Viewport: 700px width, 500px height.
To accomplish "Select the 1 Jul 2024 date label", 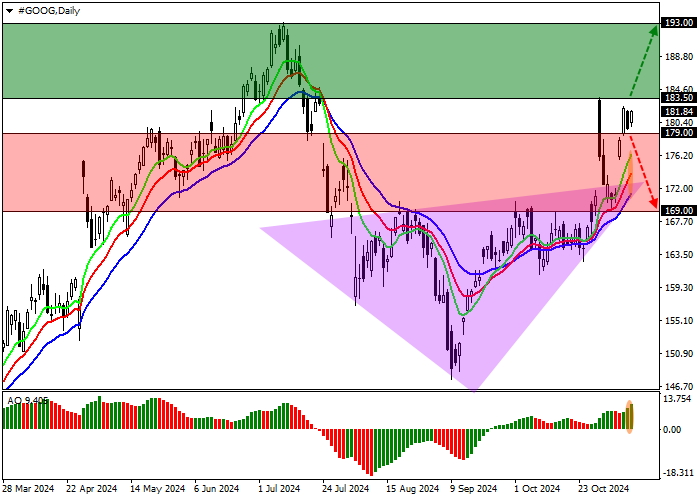I will point(279,489).
